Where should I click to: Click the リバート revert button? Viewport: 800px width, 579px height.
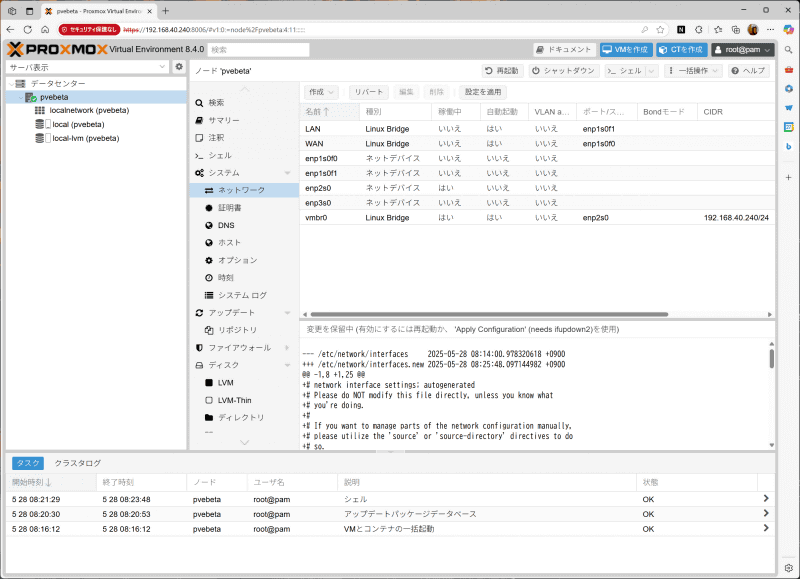pos(369,92)
